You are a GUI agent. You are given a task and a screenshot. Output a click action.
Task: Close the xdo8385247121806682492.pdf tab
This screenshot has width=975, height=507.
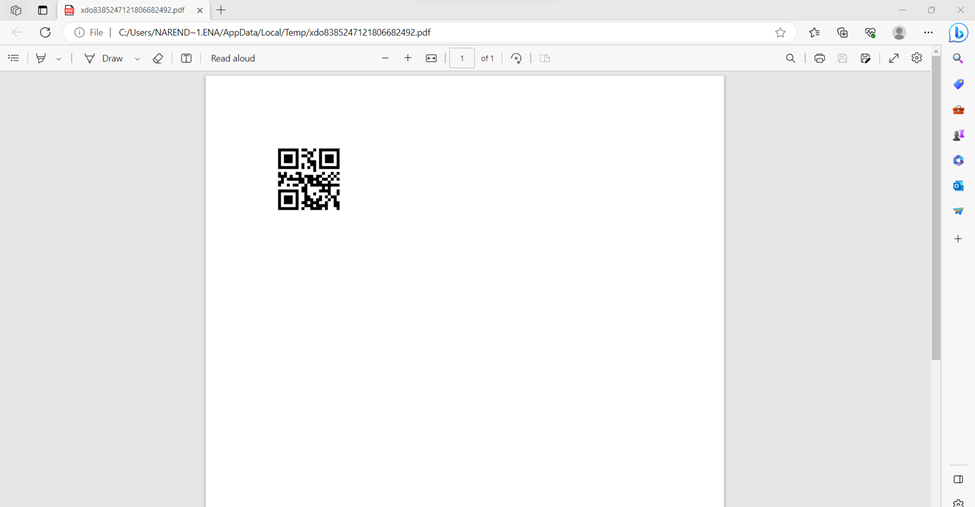[200, 11]
